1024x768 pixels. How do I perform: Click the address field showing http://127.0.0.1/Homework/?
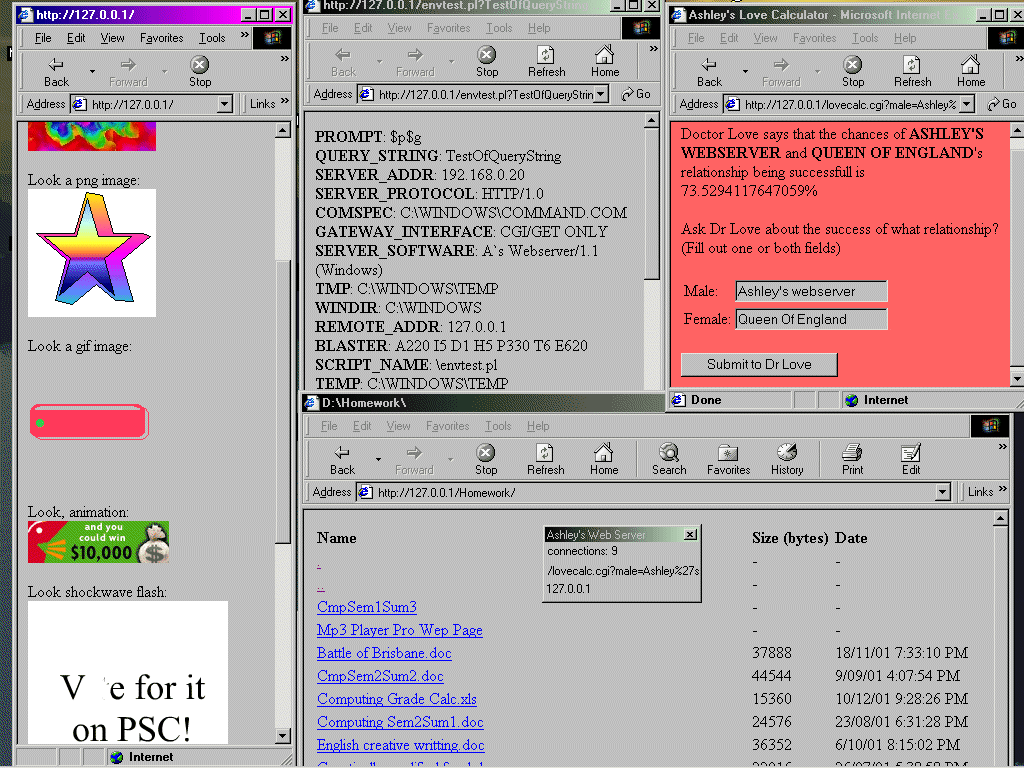pos(647,492)
